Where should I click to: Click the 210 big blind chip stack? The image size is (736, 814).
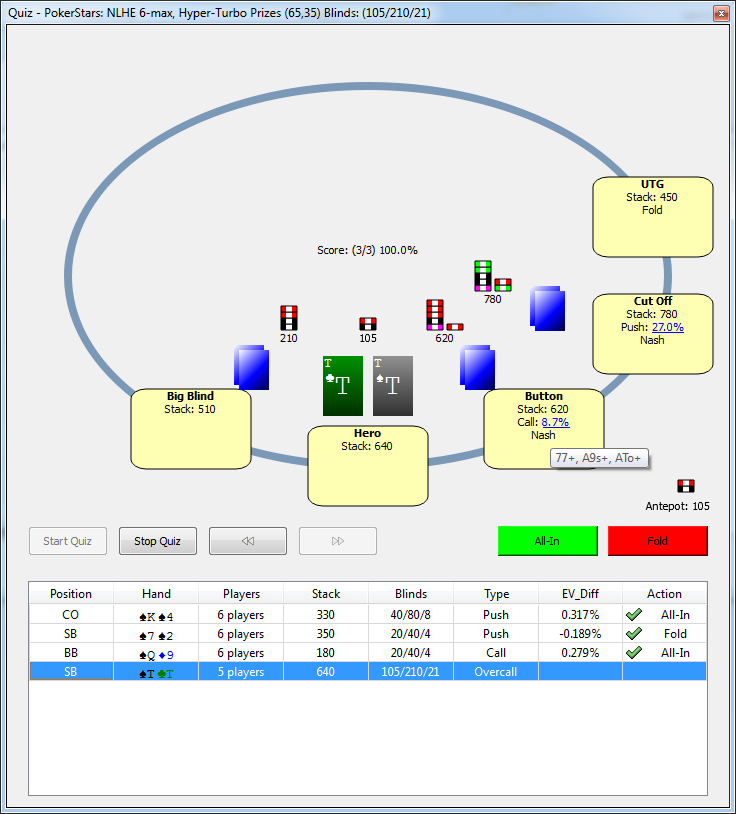point(288,318)
